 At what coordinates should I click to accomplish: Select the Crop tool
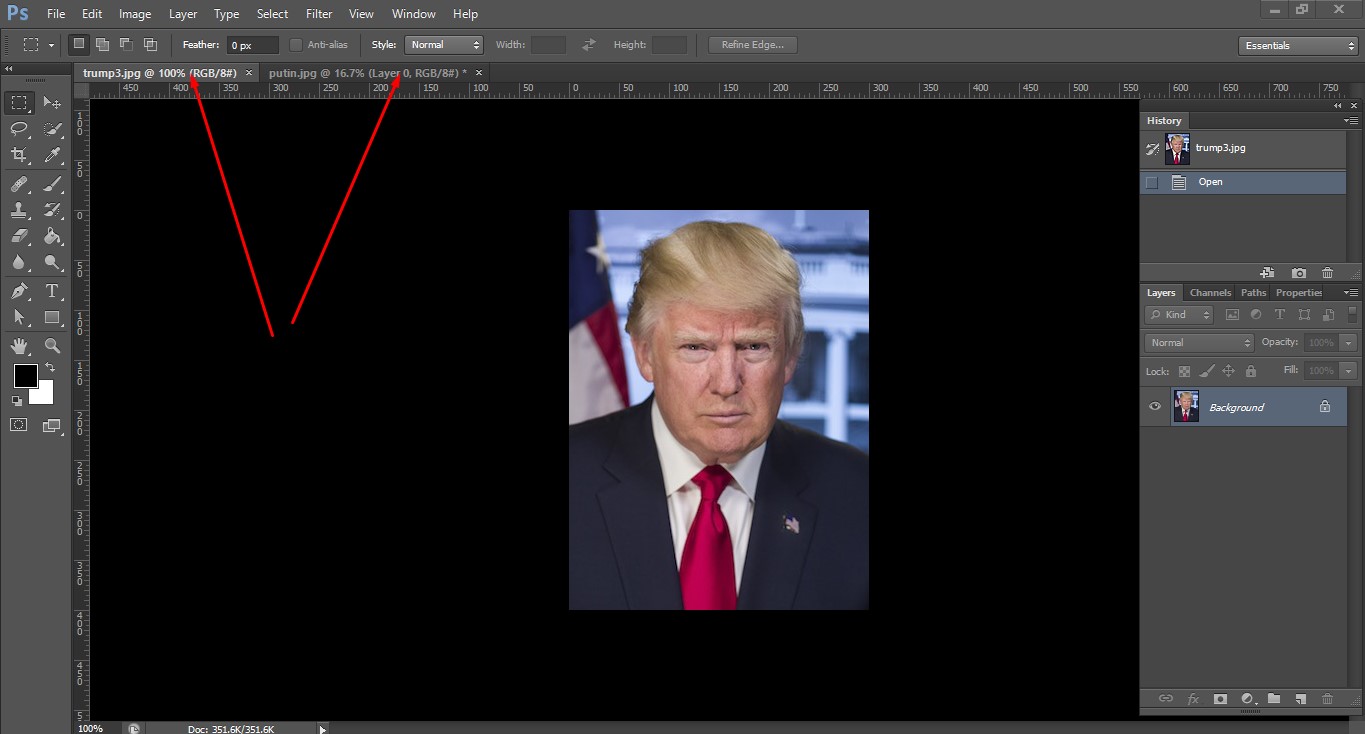coord(20,155)
